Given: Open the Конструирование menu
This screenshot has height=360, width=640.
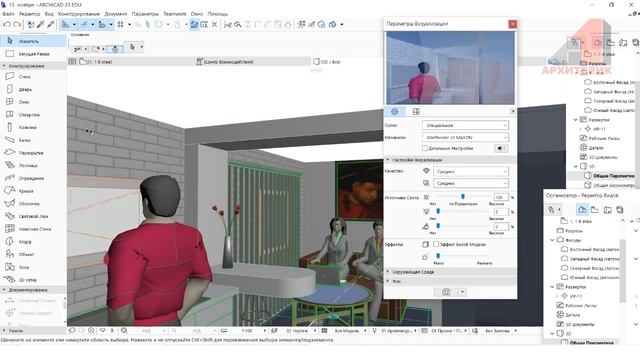Looking at the screenshot, I should 79,14.
